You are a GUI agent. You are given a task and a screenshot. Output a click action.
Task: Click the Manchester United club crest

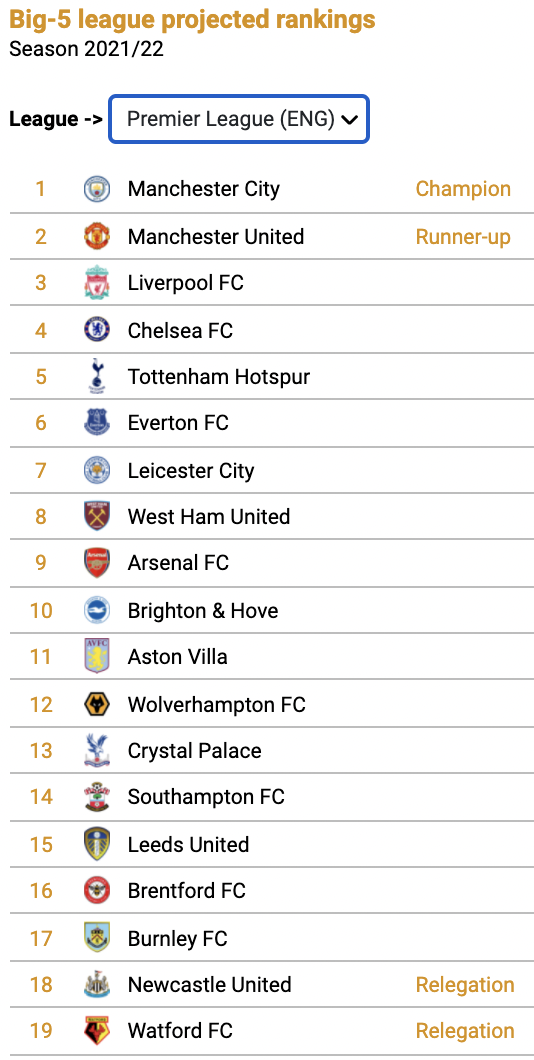[x=97, y=237]
